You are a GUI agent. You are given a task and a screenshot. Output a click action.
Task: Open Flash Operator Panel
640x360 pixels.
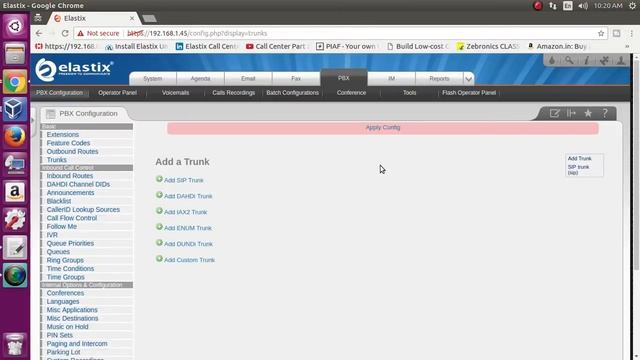pos(469,93)
